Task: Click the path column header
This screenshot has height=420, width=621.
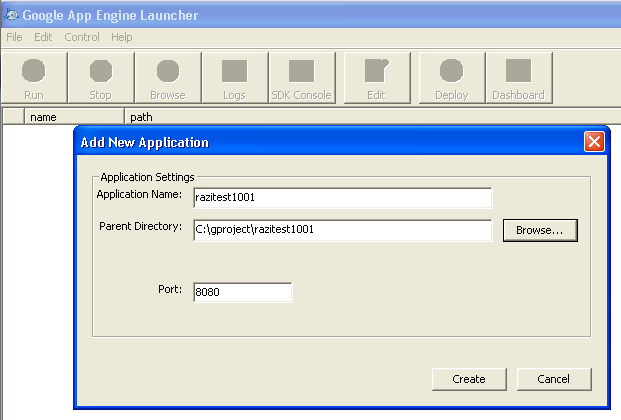Action: coord(372,117)
